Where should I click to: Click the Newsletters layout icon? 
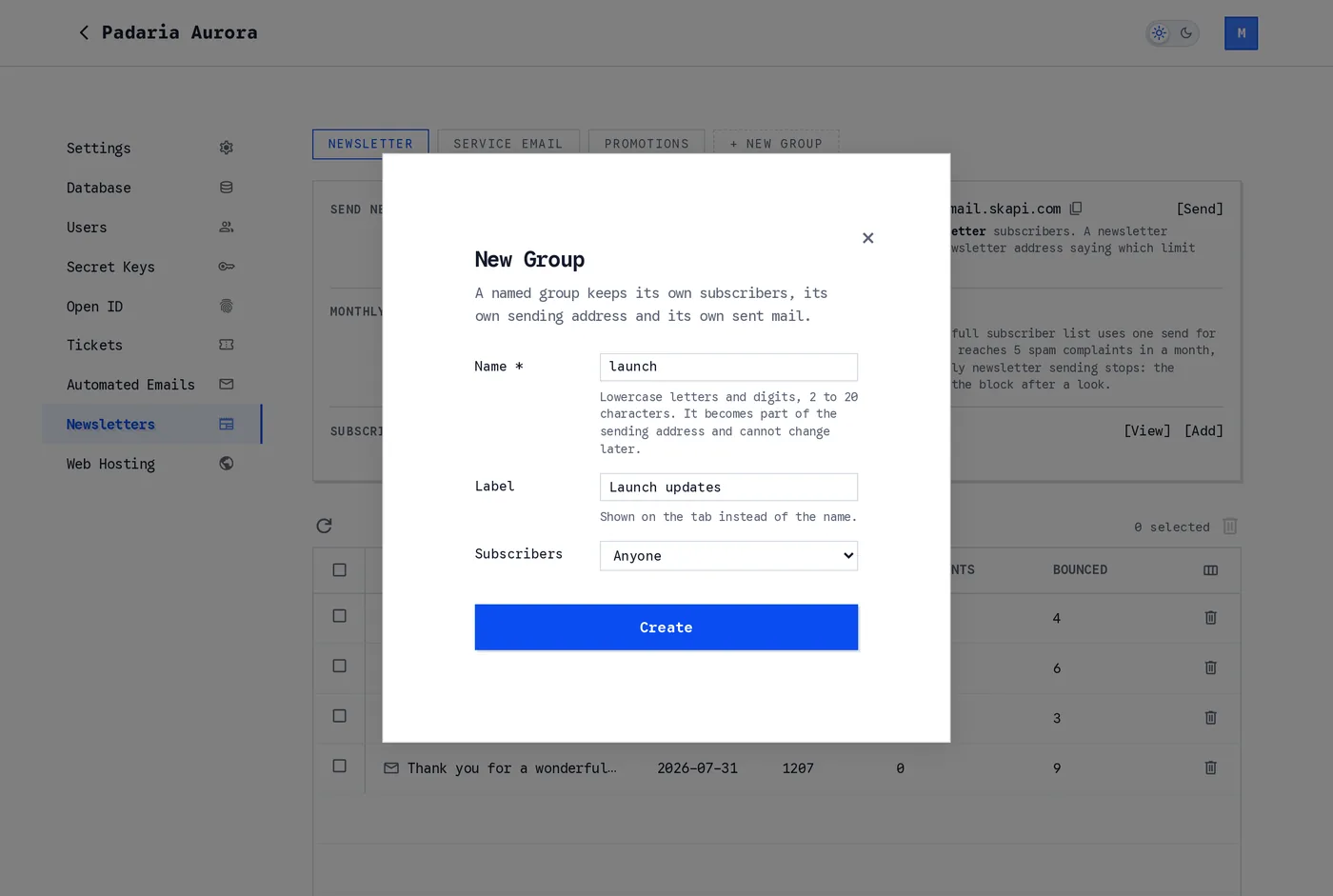(x=227, y=425)
